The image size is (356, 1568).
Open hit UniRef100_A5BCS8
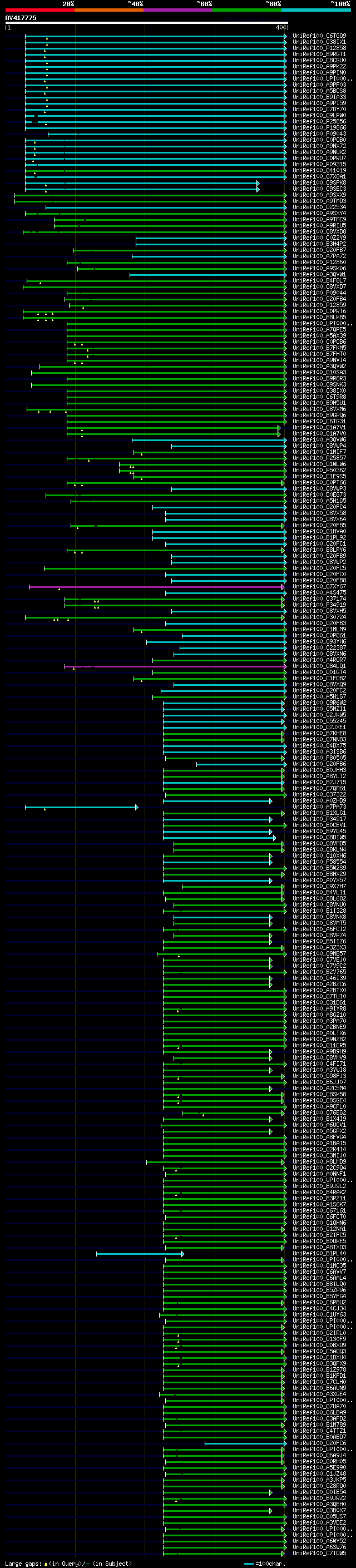(x=319, y=91)
